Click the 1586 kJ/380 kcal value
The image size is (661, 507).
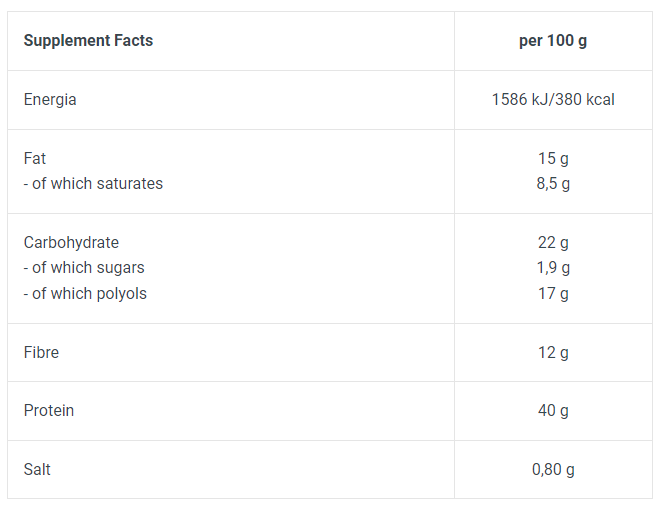point(553,99)
